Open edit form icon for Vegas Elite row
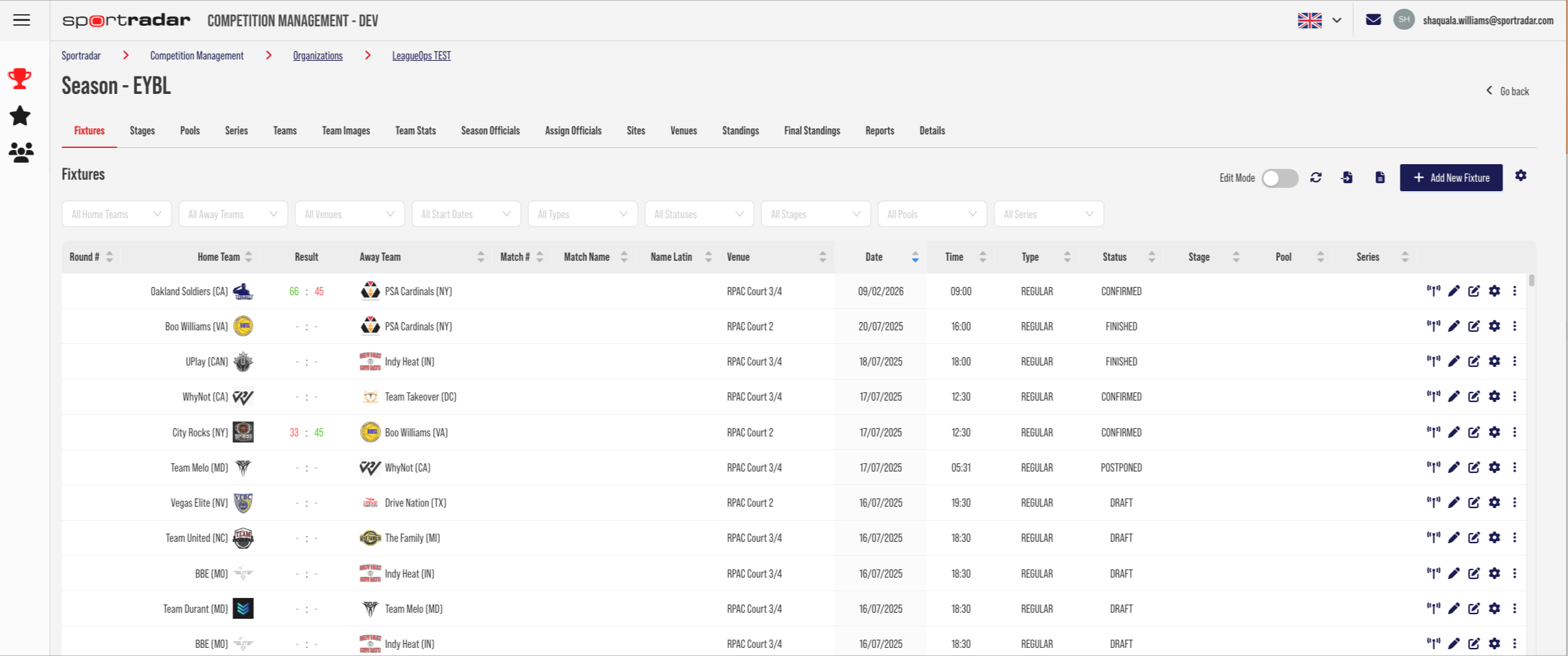 1474,503
